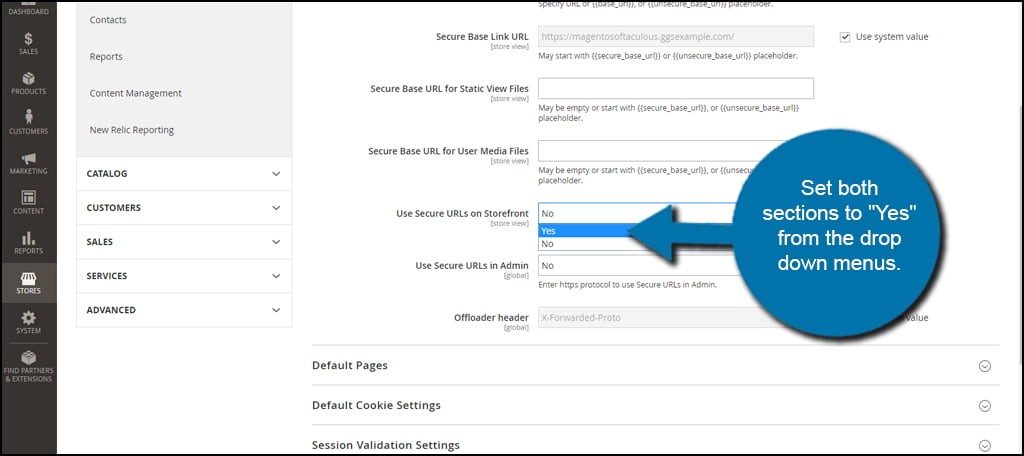This screenshot has height=456, width=1024.
Task: Expand the Catalog configuration section
Action: point(184,174)
